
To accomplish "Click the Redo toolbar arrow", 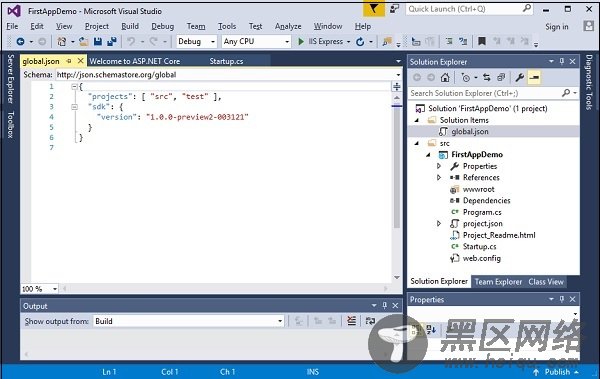I will coord(153,41).
